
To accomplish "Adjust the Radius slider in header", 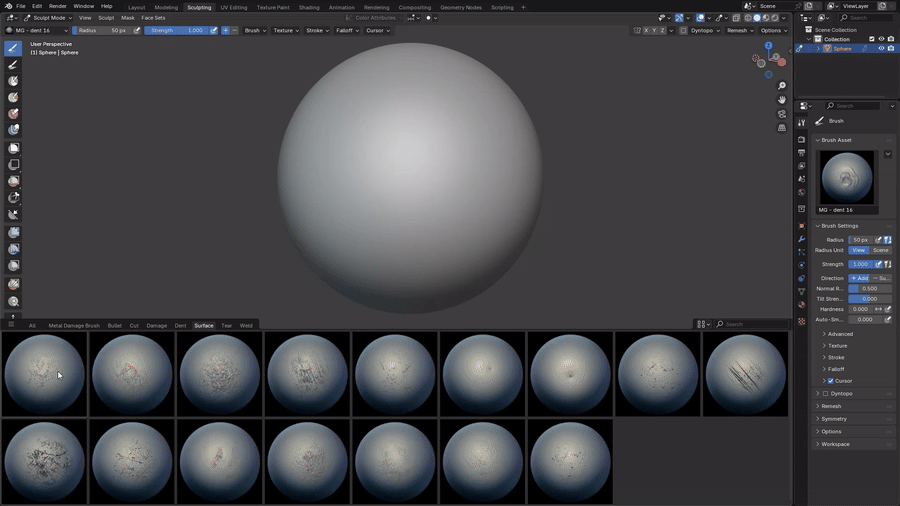I will (x=102, y=30).
